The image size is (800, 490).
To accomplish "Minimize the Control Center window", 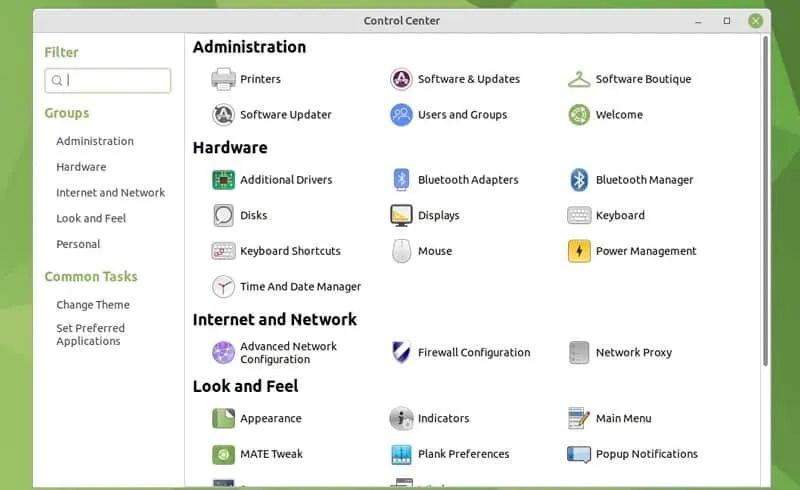I will tap(698, 21).
